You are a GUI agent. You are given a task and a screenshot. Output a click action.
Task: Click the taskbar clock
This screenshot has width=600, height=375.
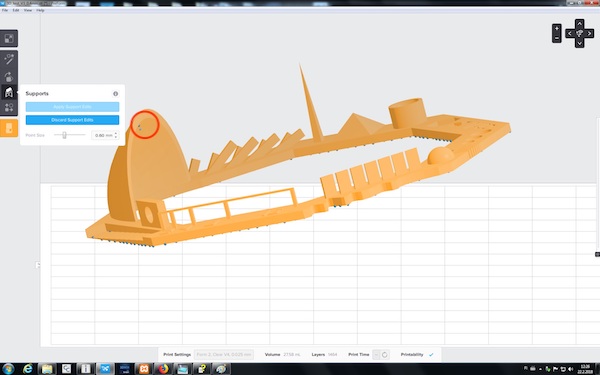pyautogui.click(x=585, y=369)
